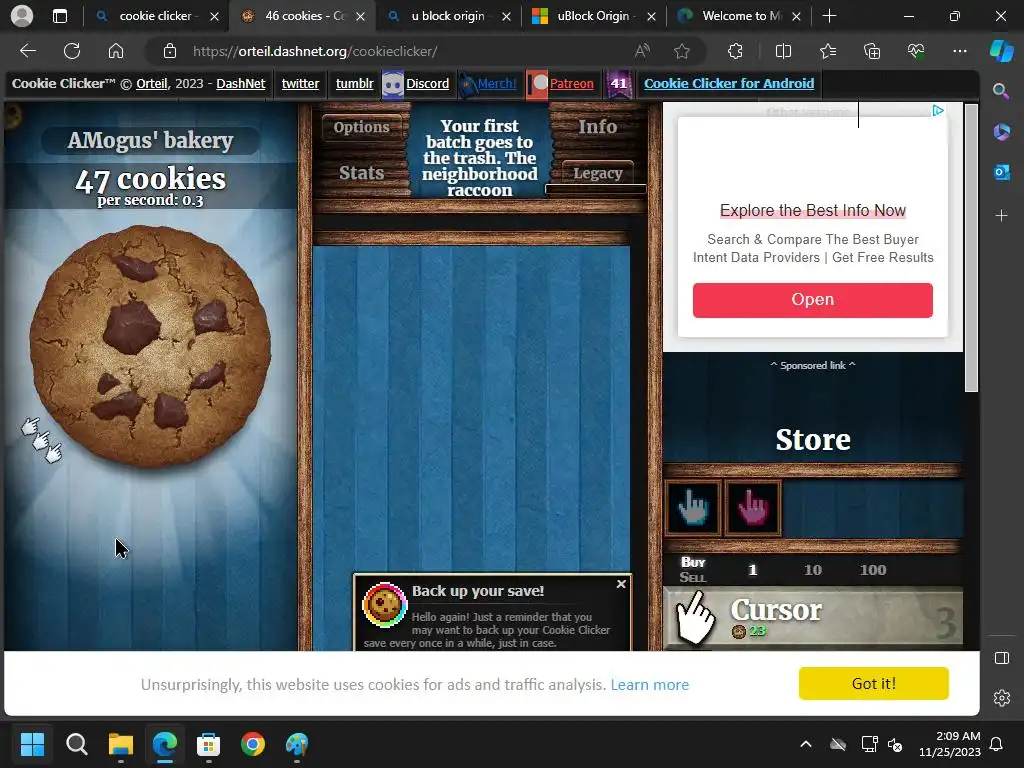Viewport: 1024px width, 768px height.
Task: Open the twitter link
Action: click(x=300, y=84)
